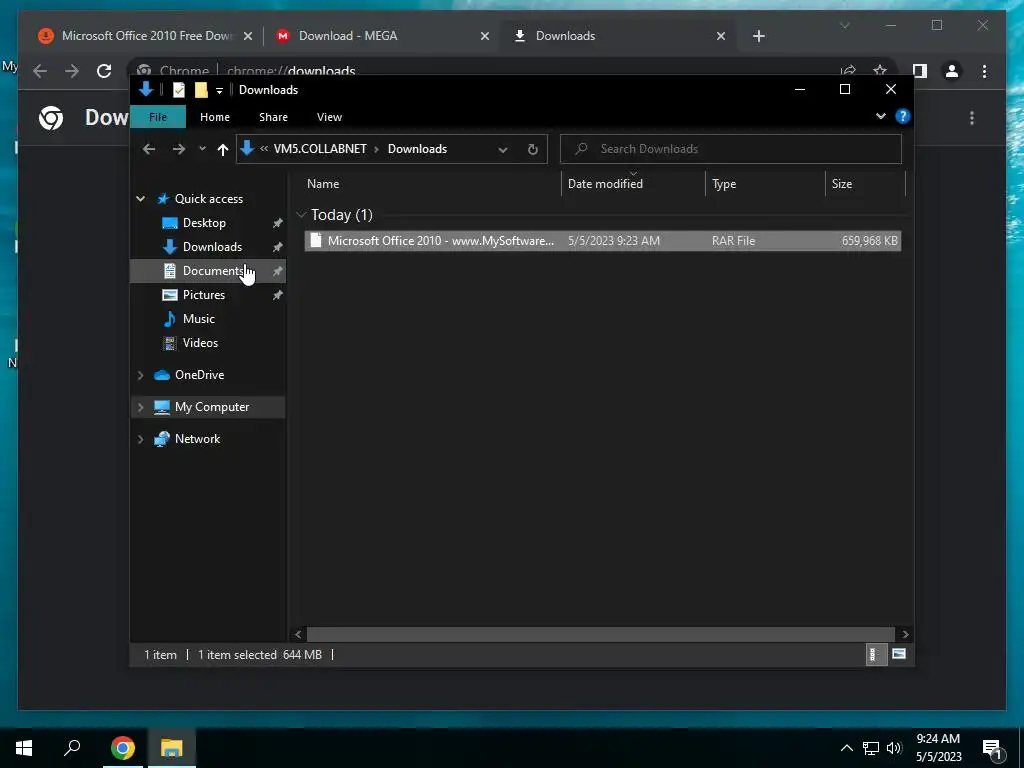Click the horizontal scrollbar in file list
The image size is (1024, 768).
point(600,634)
